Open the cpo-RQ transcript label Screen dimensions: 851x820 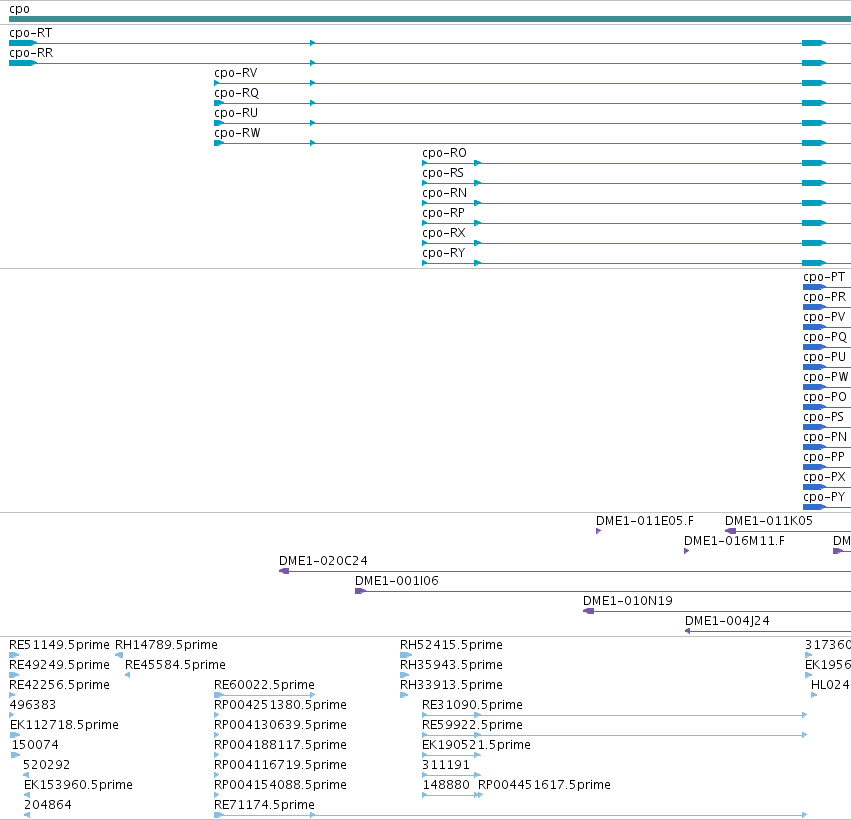click(x=237, y=93)
